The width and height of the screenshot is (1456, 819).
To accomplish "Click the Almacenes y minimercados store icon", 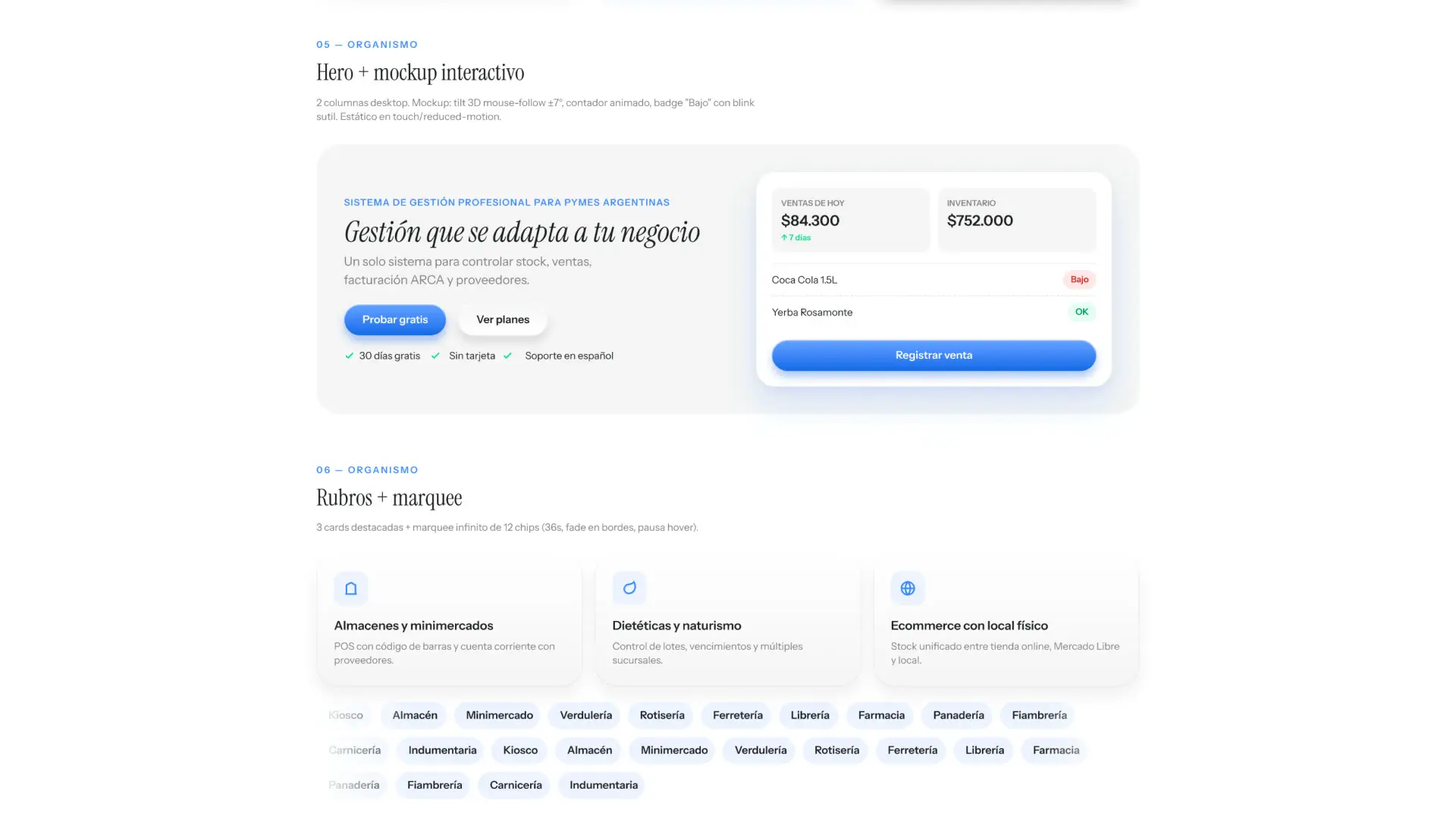I will (350, 588).
